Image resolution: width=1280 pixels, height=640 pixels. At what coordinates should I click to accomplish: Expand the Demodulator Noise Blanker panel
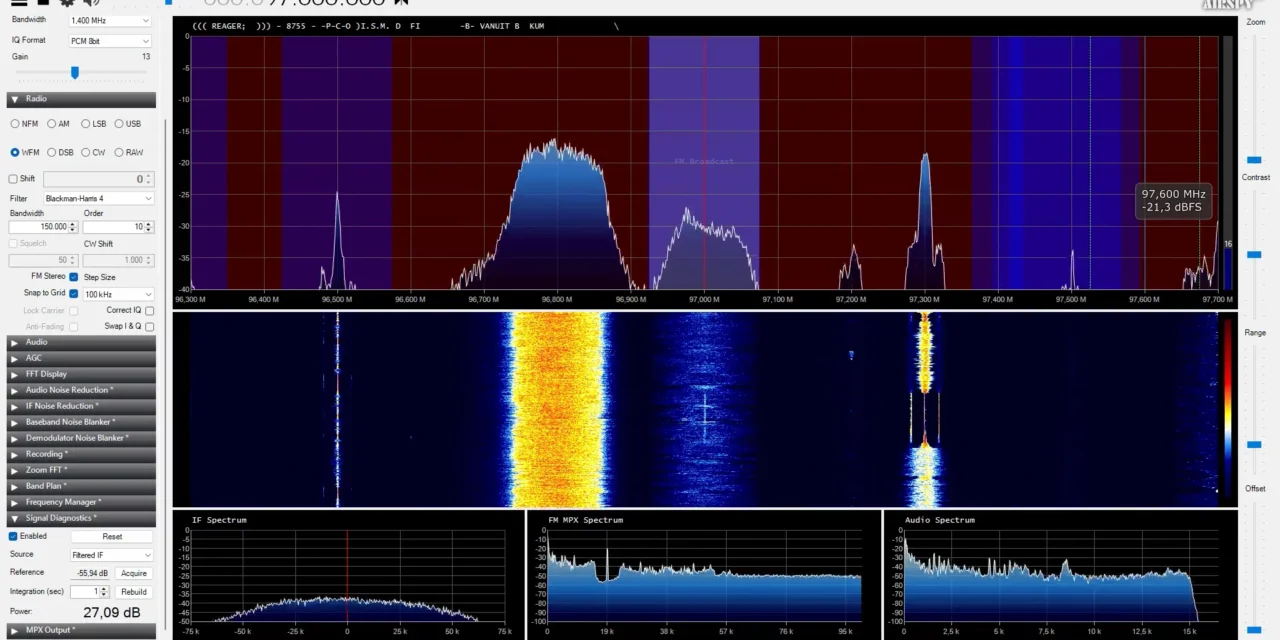point(81,438)
